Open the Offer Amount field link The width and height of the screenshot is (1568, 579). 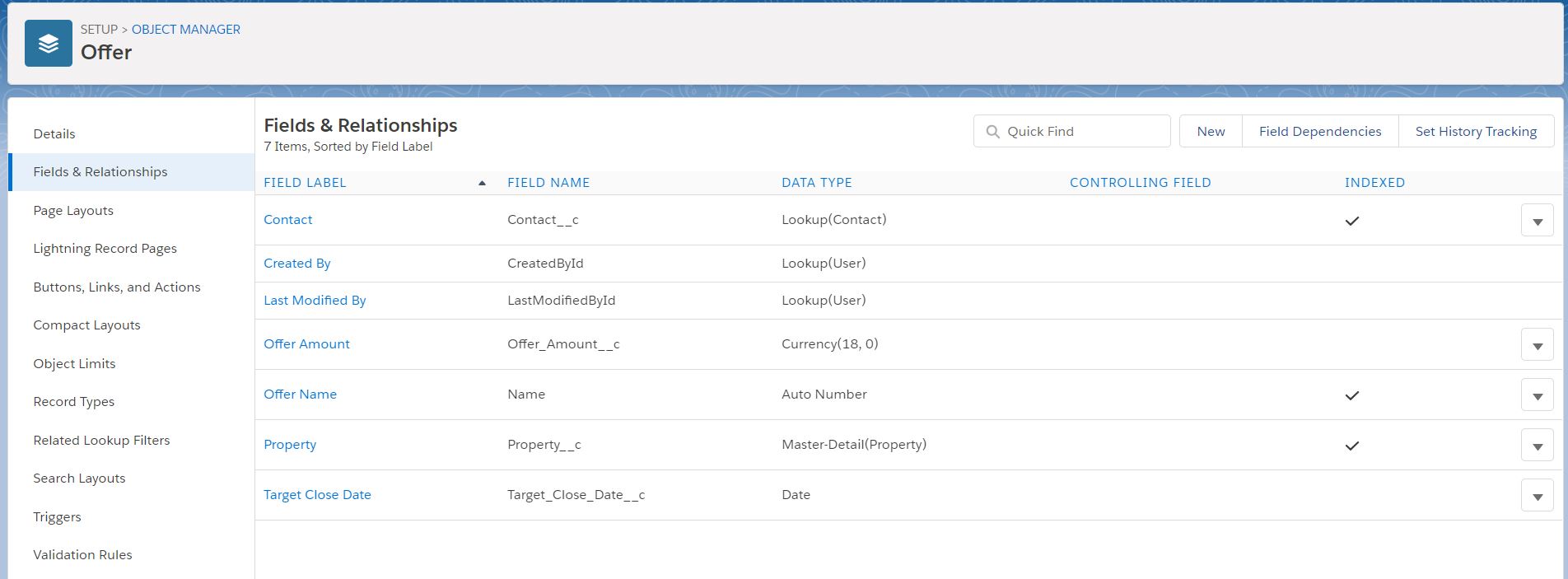pyautogui.click(x=306, y=344)
